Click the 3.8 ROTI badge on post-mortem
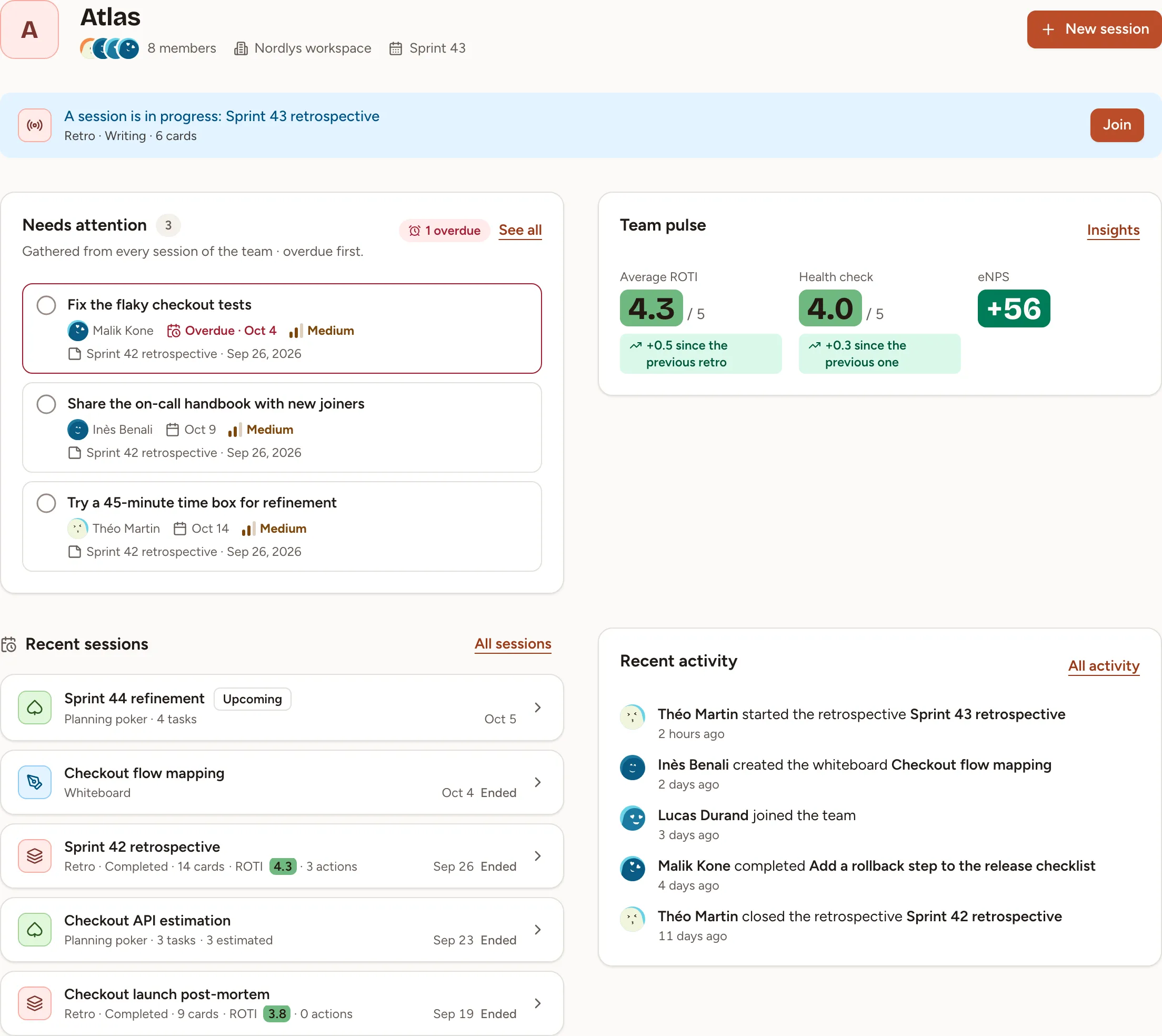Viewport: 1162px width, 1036px height. click(x=277, y=1014)
